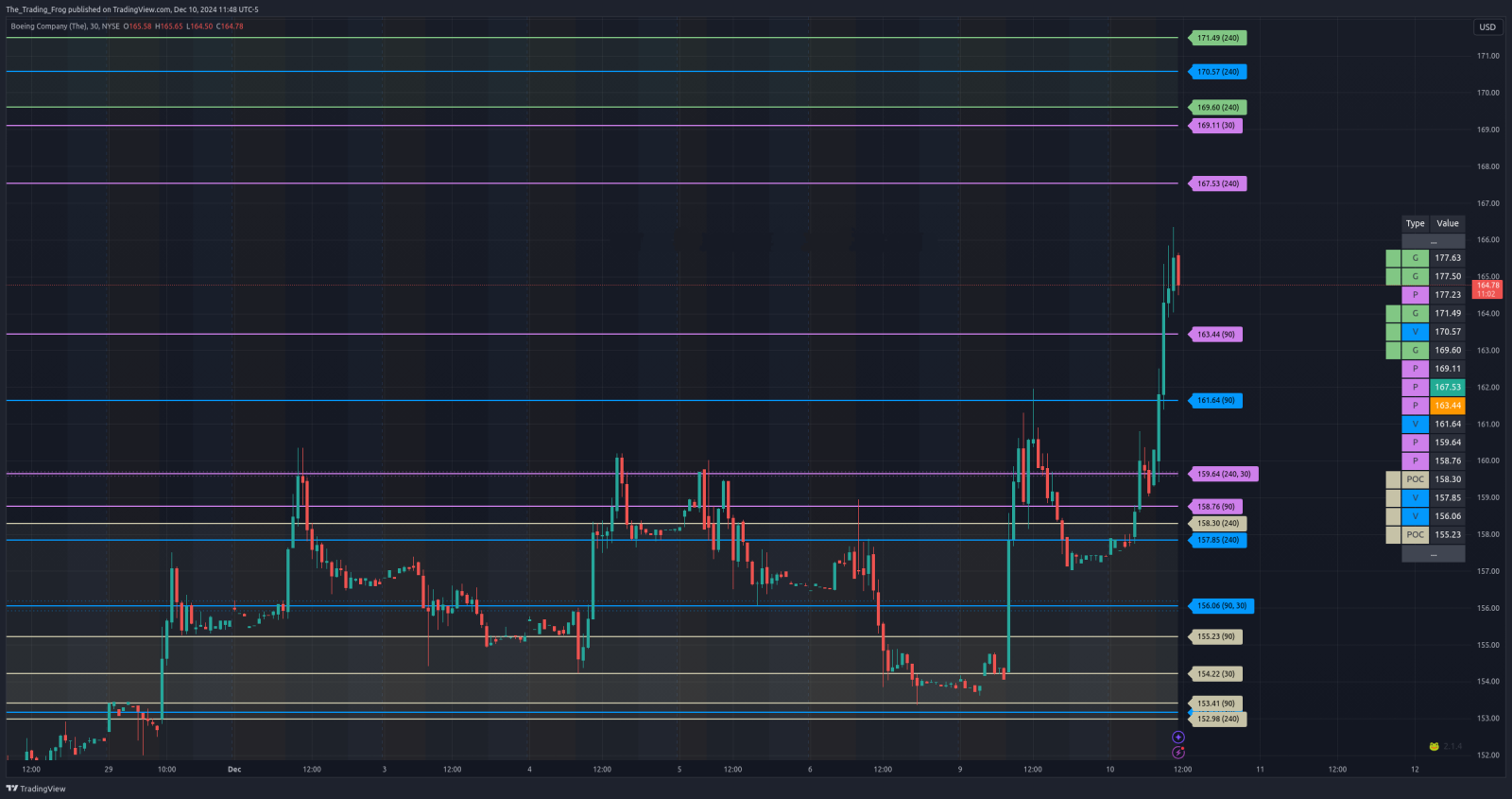Select the purple 169.11 (30) level label
1512x799 pixels.
click(x=1215, y=126)
